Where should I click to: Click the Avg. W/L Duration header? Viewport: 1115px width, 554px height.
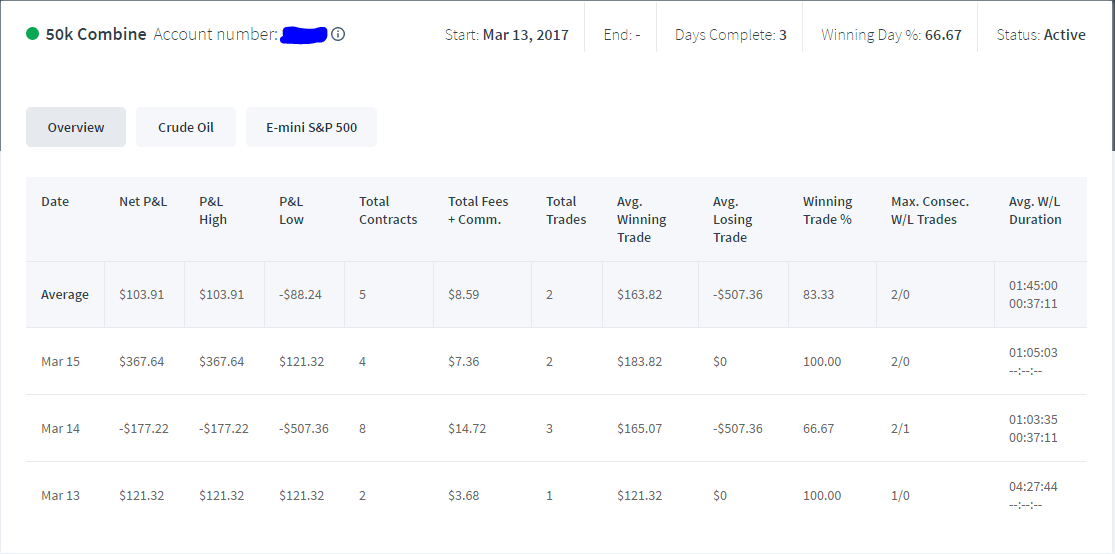coord(1035,211)
